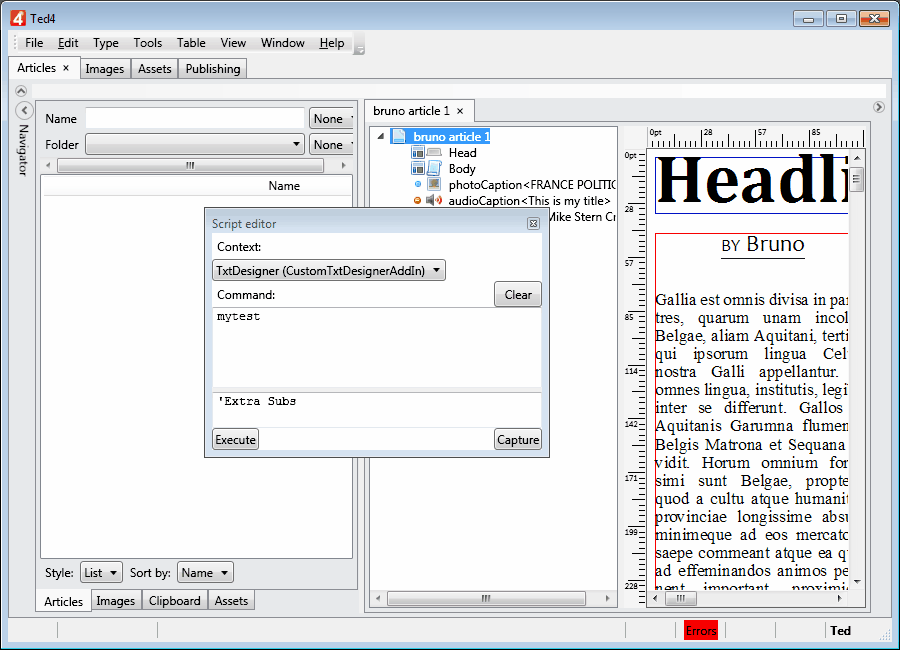Collapse the Navigator panel with the left arrow

click(25, 110)
